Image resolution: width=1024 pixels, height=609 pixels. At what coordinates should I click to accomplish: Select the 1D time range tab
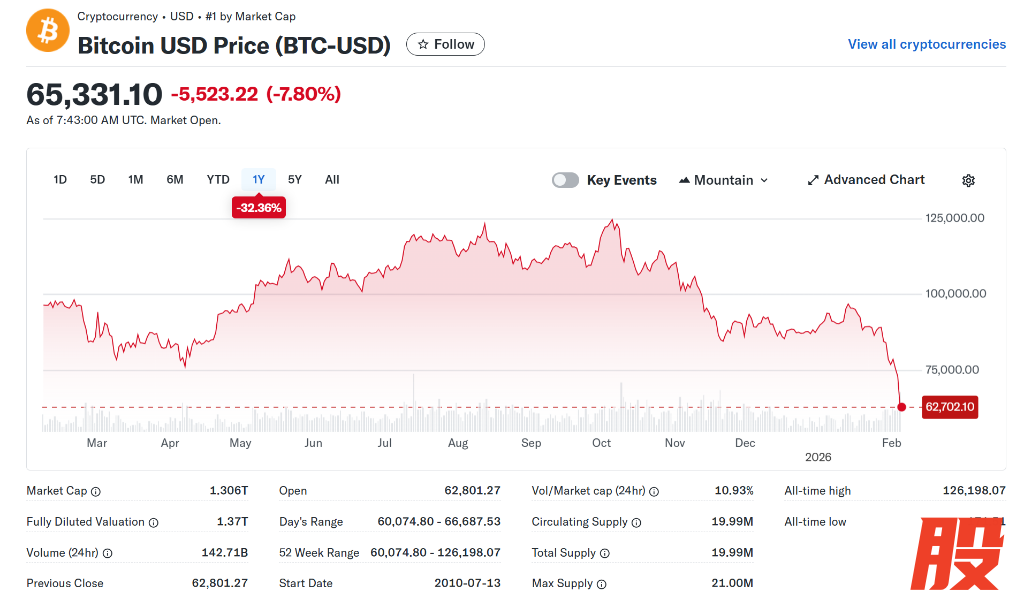[60, 180]
